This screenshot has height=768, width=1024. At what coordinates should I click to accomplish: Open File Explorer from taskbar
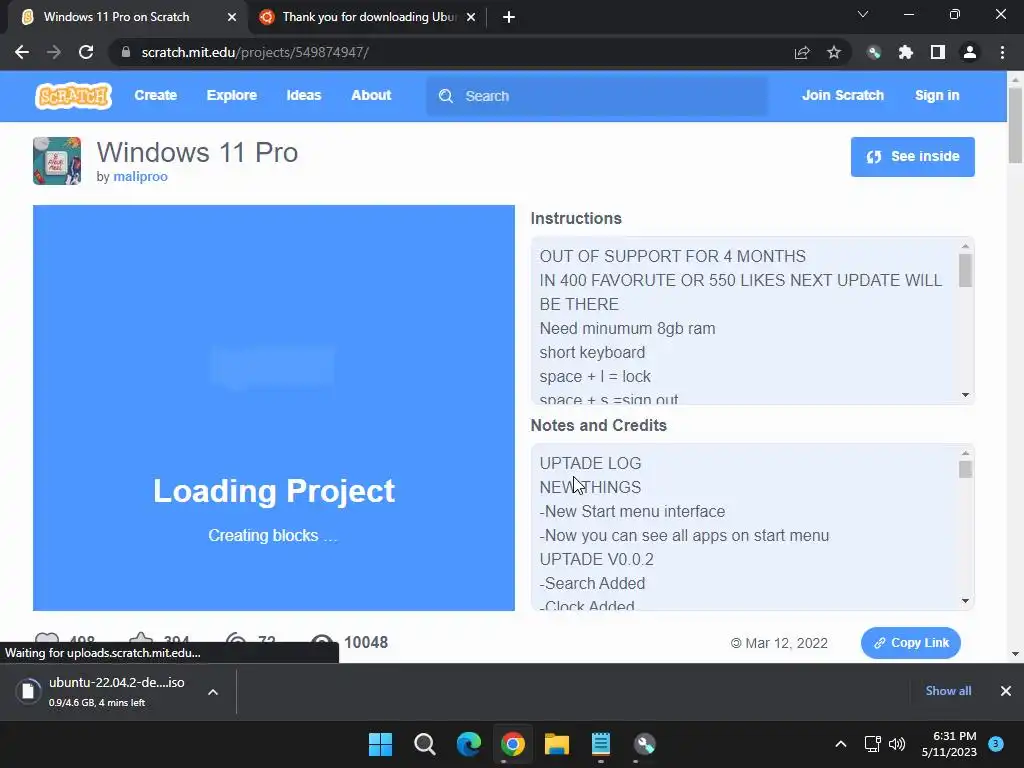coord(556,744)
